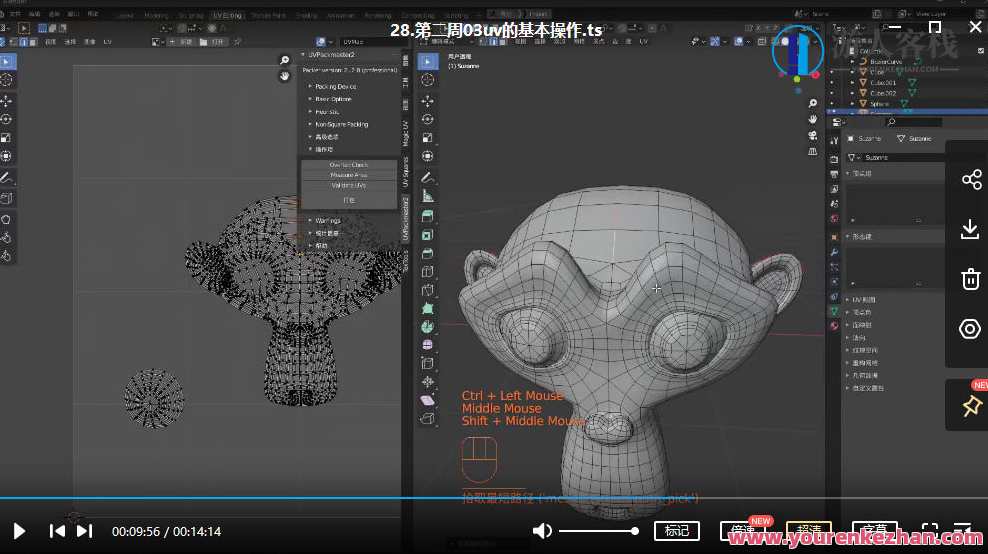Click the 标记 (mark) button

tap(676, 531)
